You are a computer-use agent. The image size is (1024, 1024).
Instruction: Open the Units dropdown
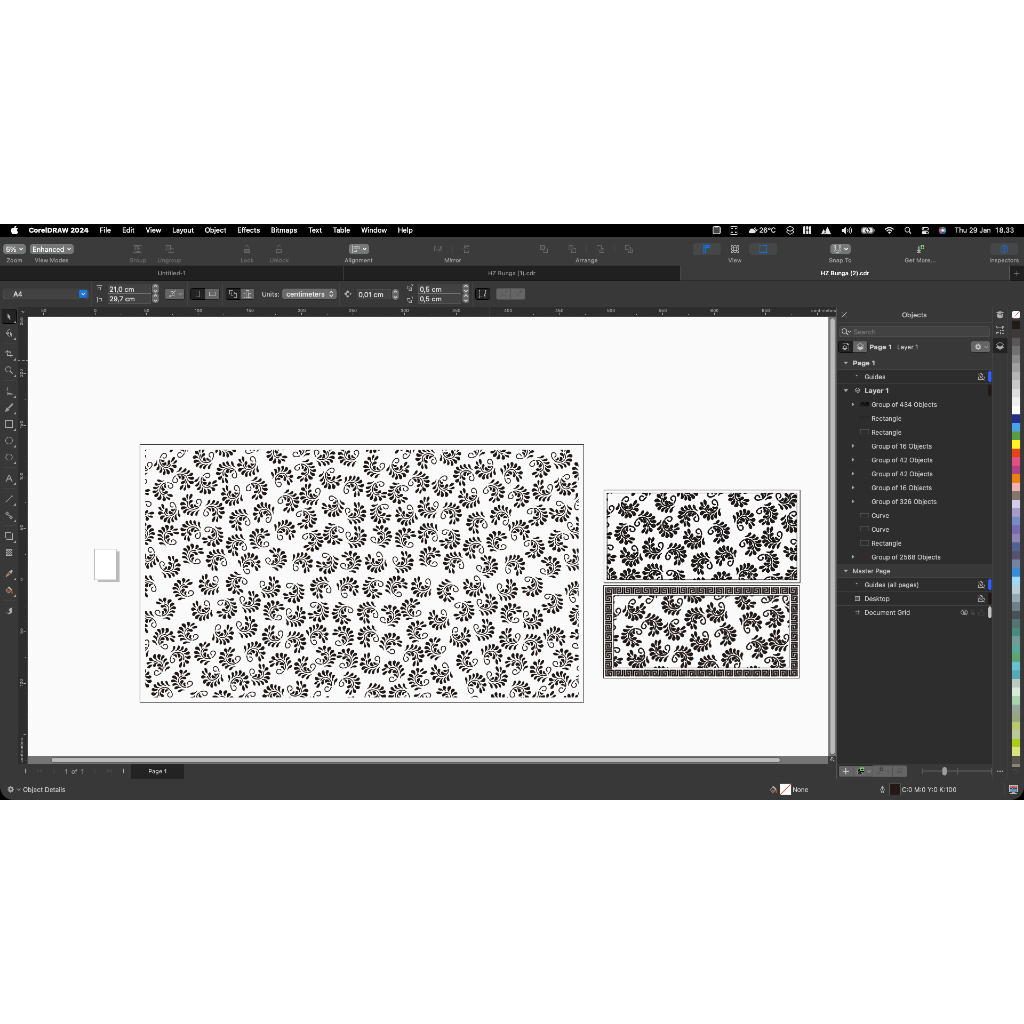(x=309, y=294)
